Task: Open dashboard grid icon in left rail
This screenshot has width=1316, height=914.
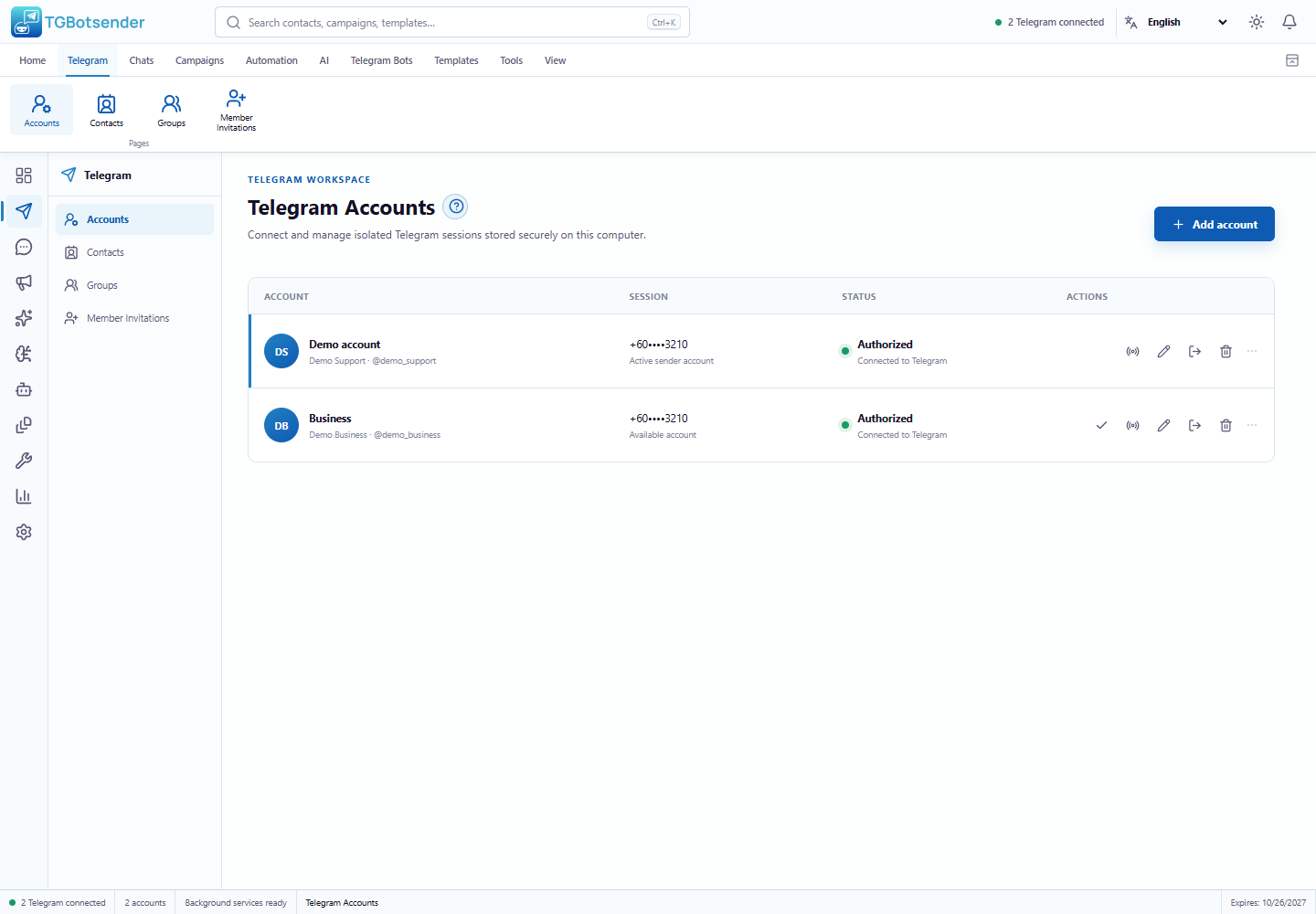Action: (x=24, y=175)
